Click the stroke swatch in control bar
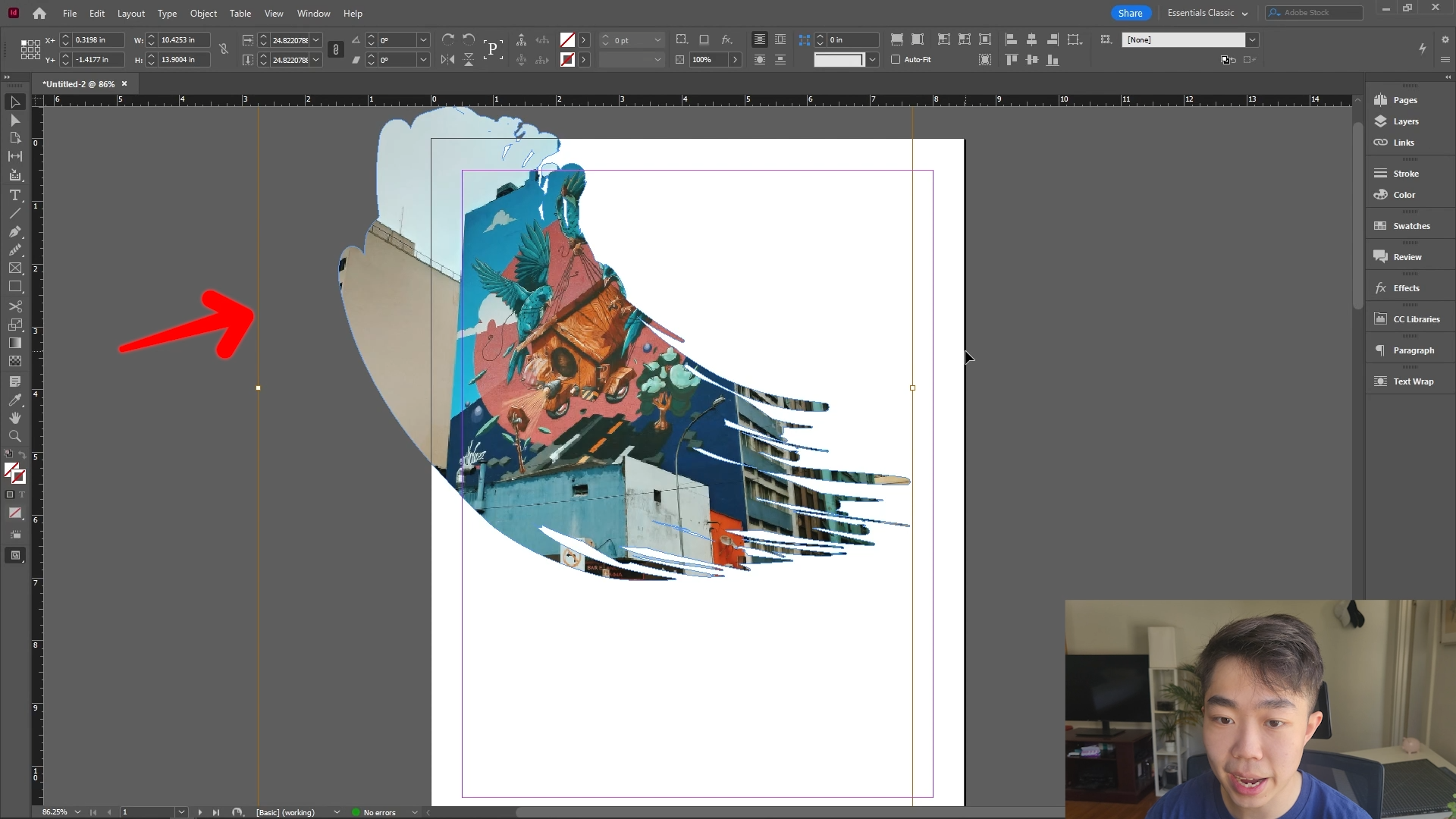 point(567,60)
